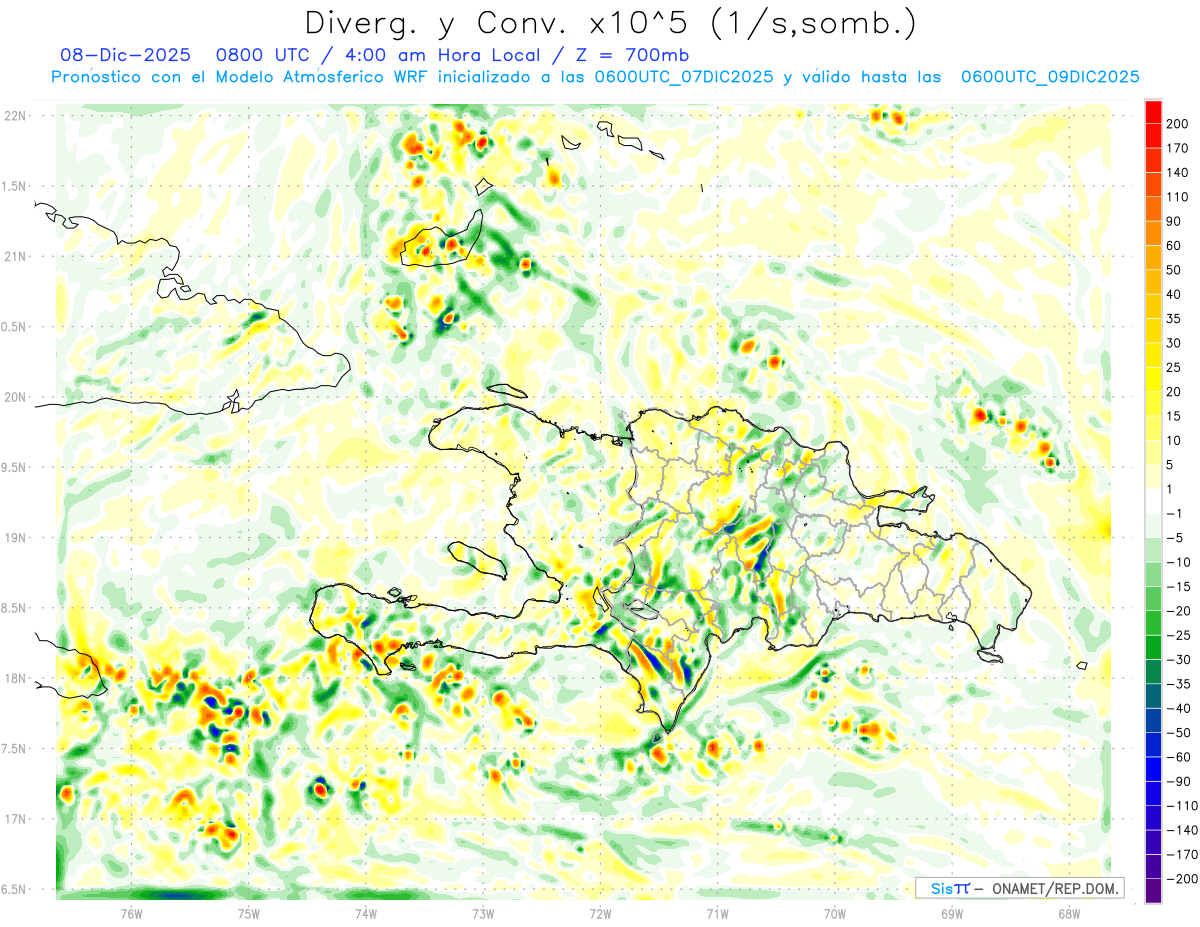Click the longitude label "73W"
This screenshot has width=1200, height=927.
pos(483,913)
